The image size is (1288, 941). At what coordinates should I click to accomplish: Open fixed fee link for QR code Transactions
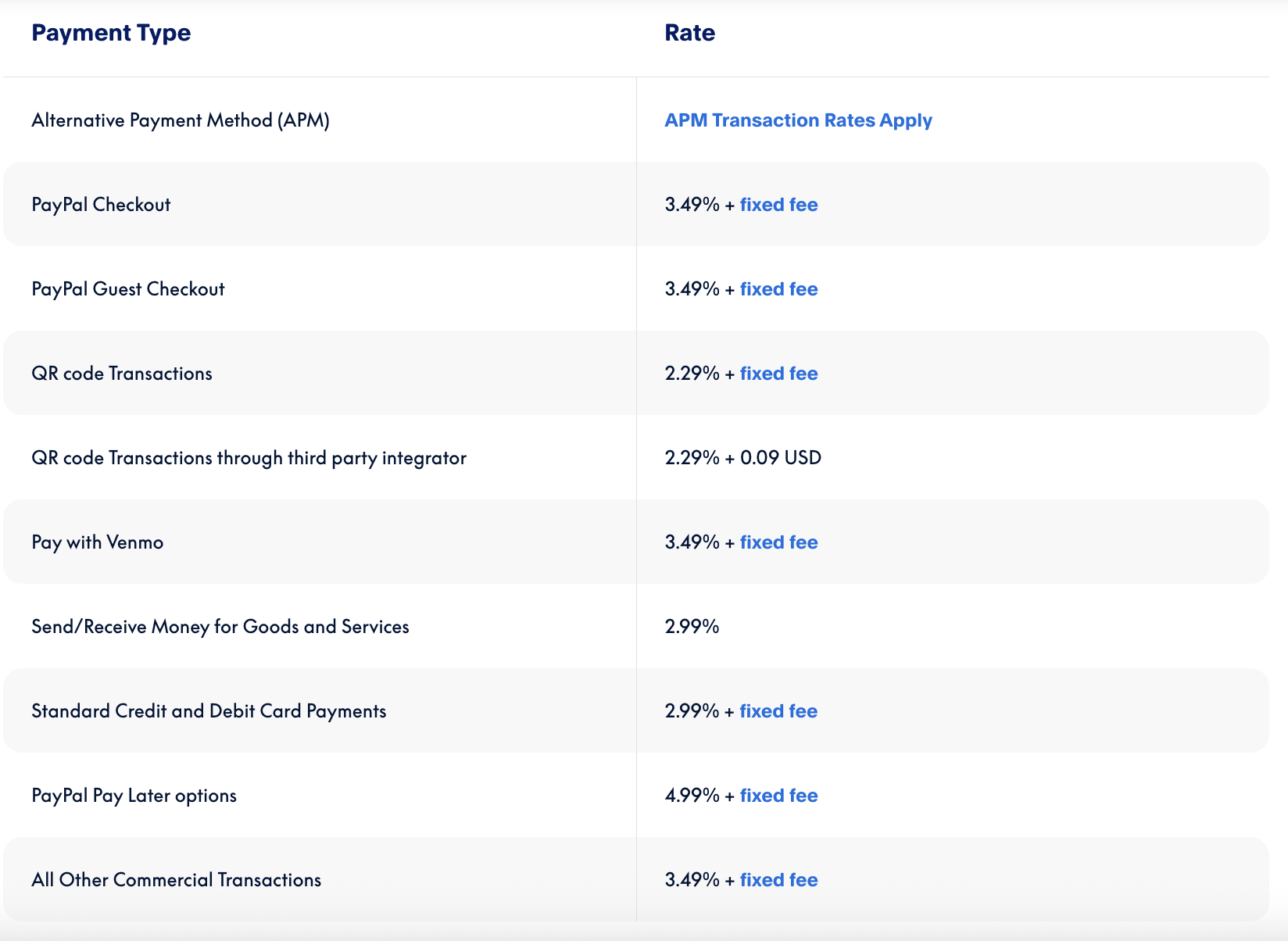(x=778, y=374)
